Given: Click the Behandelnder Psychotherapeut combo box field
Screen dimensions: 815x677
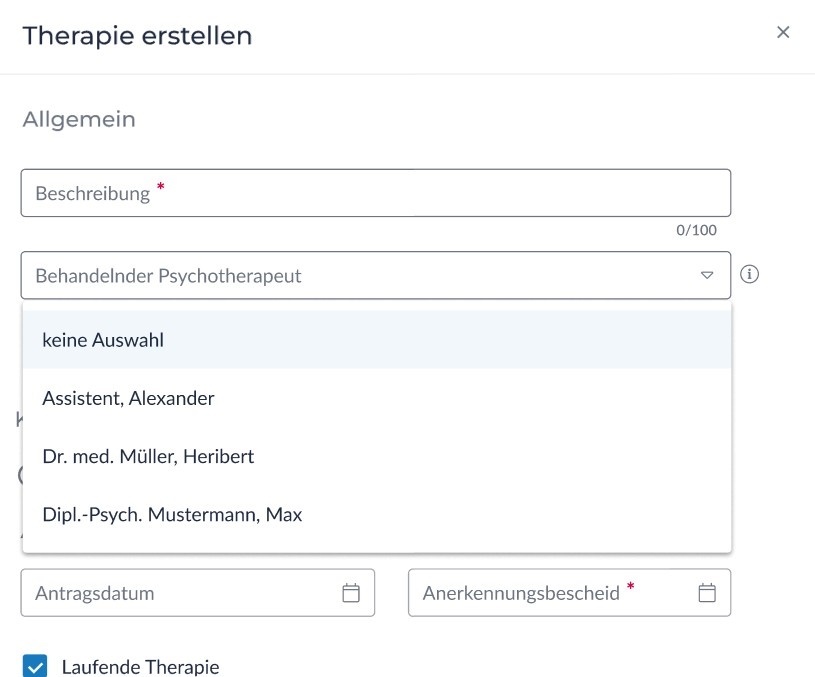Looking at the screenshot, I should pos(360,275).
